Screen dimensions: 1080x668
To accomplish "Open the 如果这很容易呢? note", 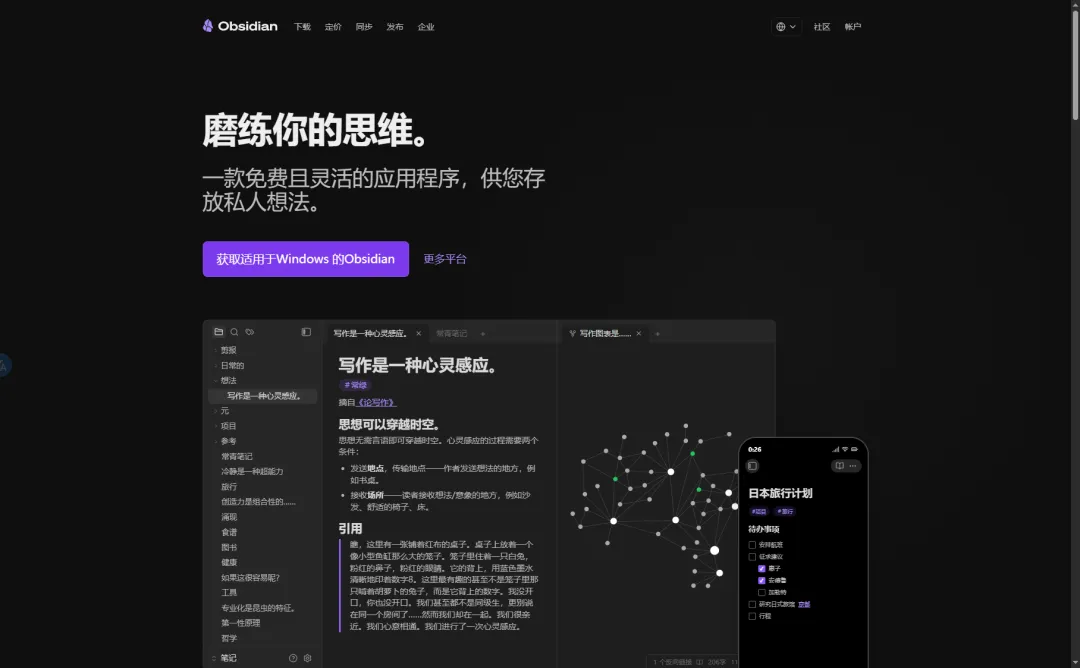I will click(x=250, y=578).
